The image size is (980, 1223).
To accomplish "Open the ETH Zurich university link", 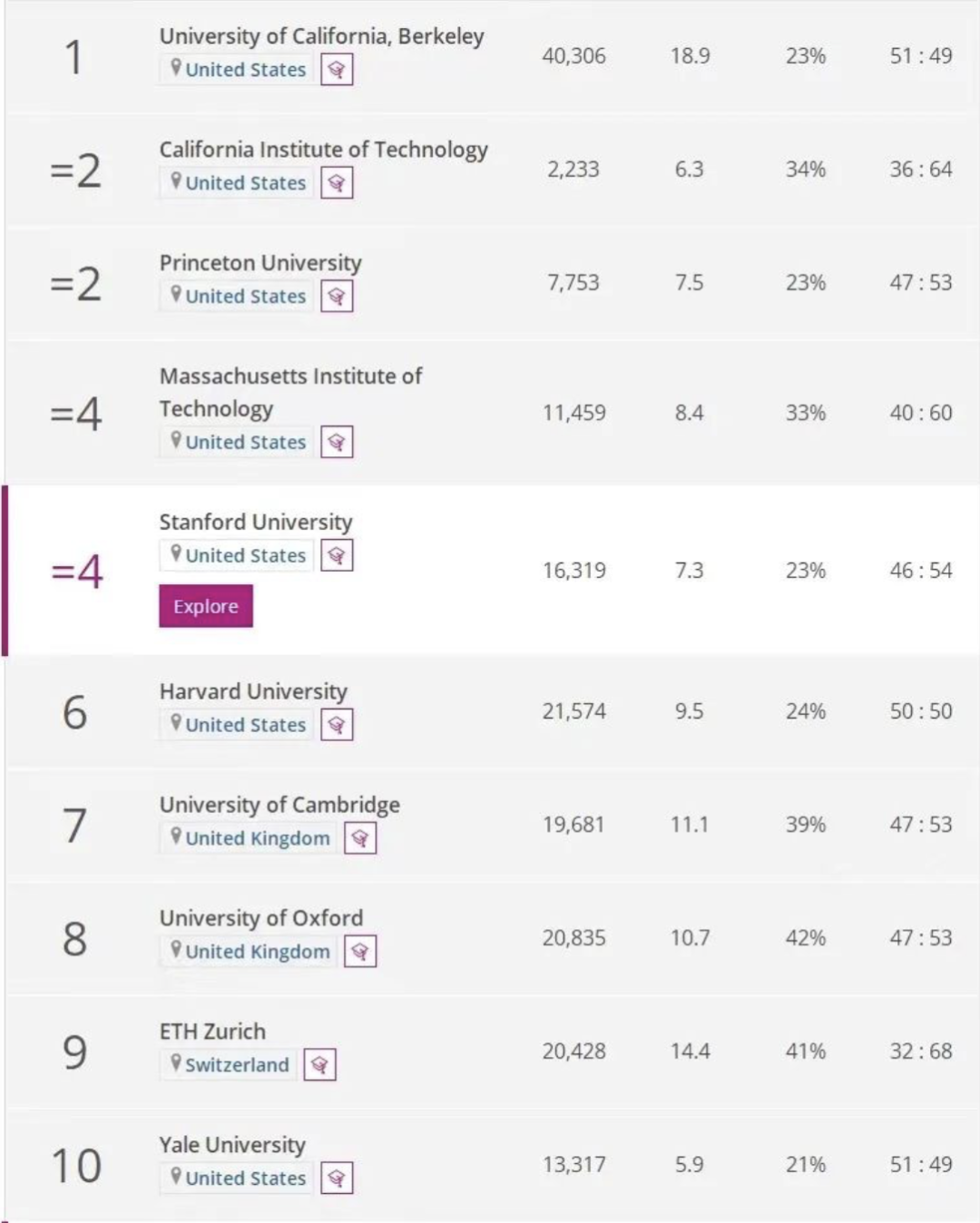I will coord(212,1032).
